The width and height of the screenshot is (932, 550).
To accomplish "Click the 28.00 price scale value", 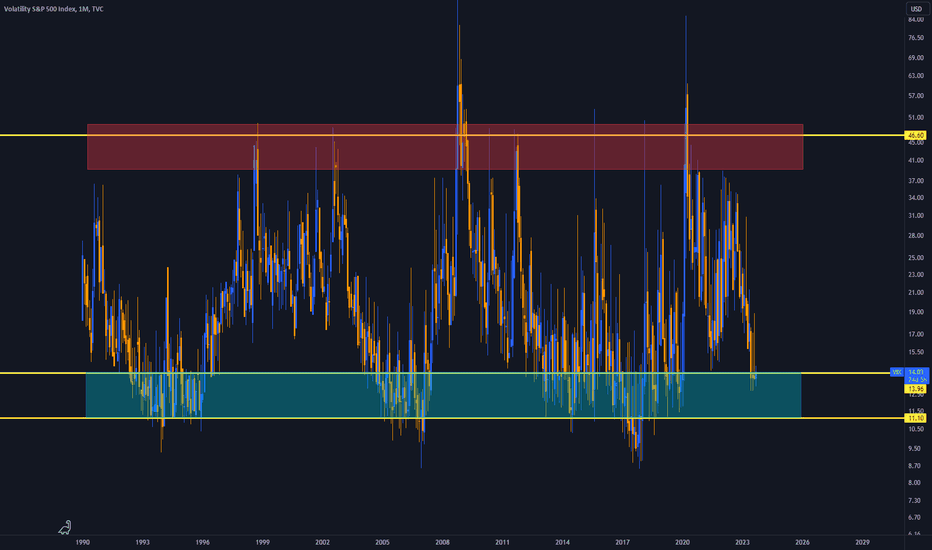I will pos(916,235).
